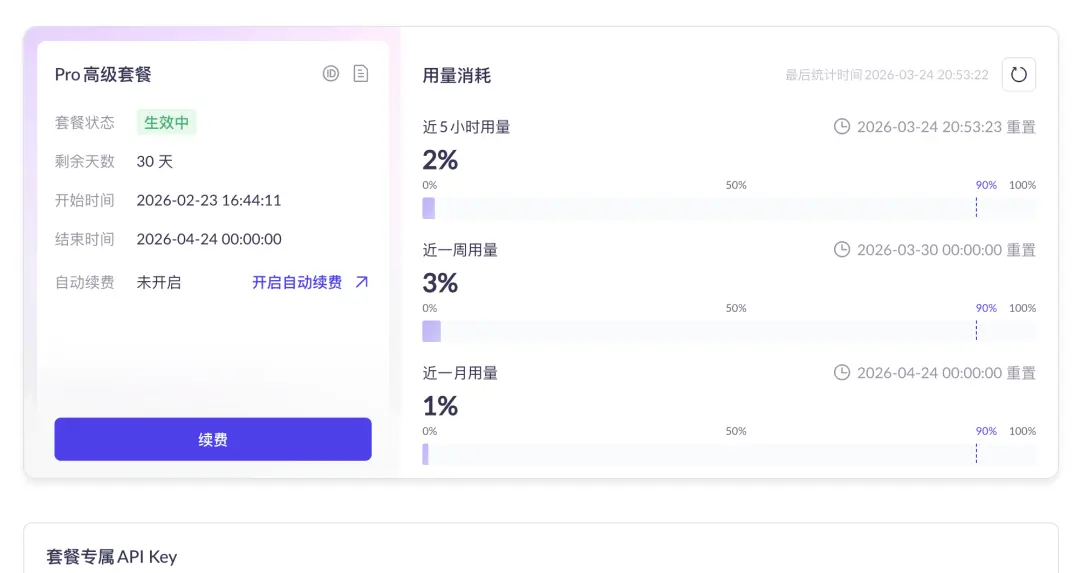This screenshot has height=573, width=1080.
Task: Click the 套餐专属 API Key heading
Action: pyautogui.click(x=112, y=556)
